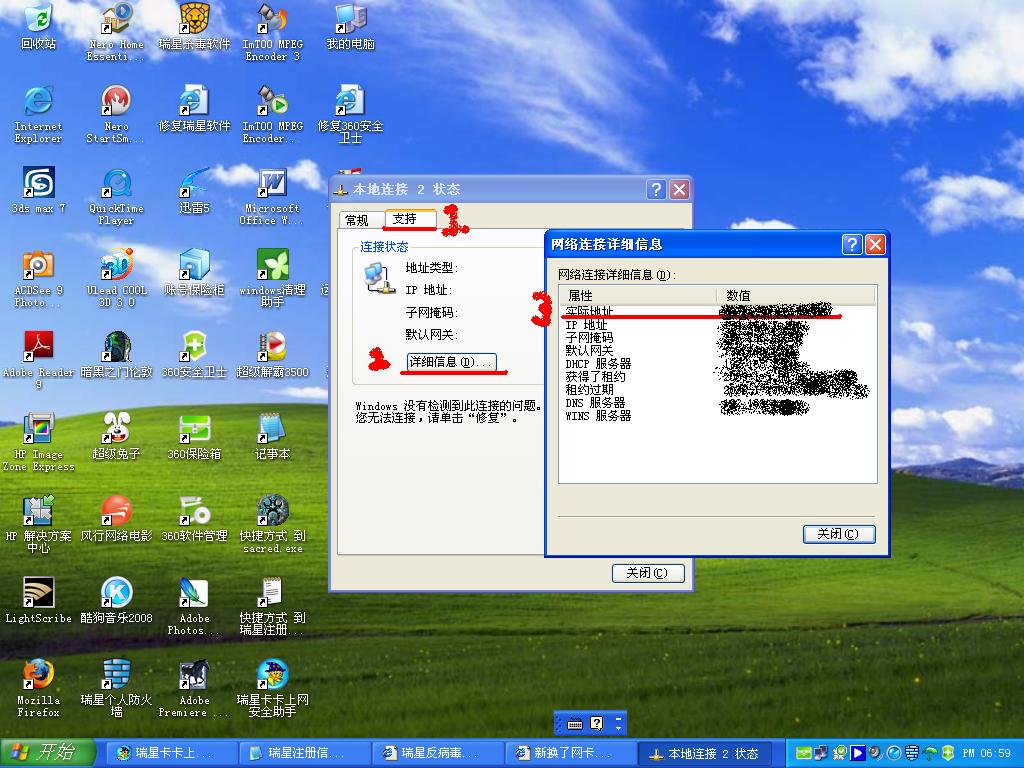The image size is (1024, 768).
Task: Click the green umbrella tray icon
Action: pyautogui.click(x=930, y=753)
